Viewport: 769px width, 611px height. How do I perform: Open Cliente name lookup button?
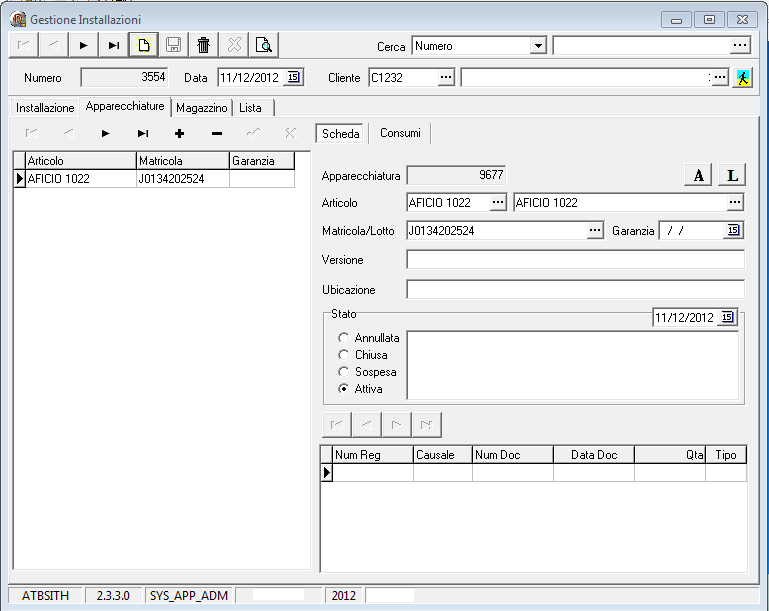(719, 77)
